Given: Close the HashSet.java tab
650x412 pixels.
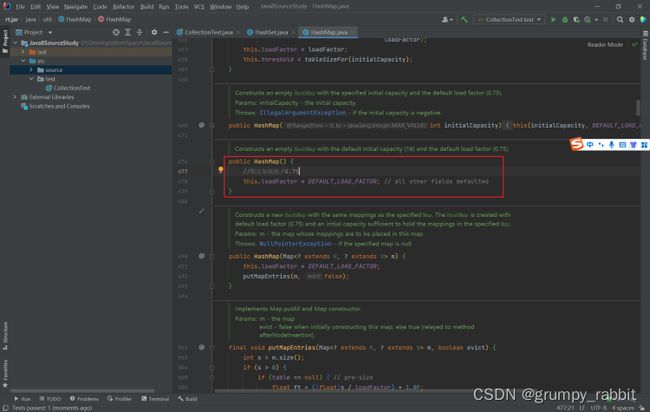Looking at the screenshot, I should pyautogui.click(x=293, y=32).
